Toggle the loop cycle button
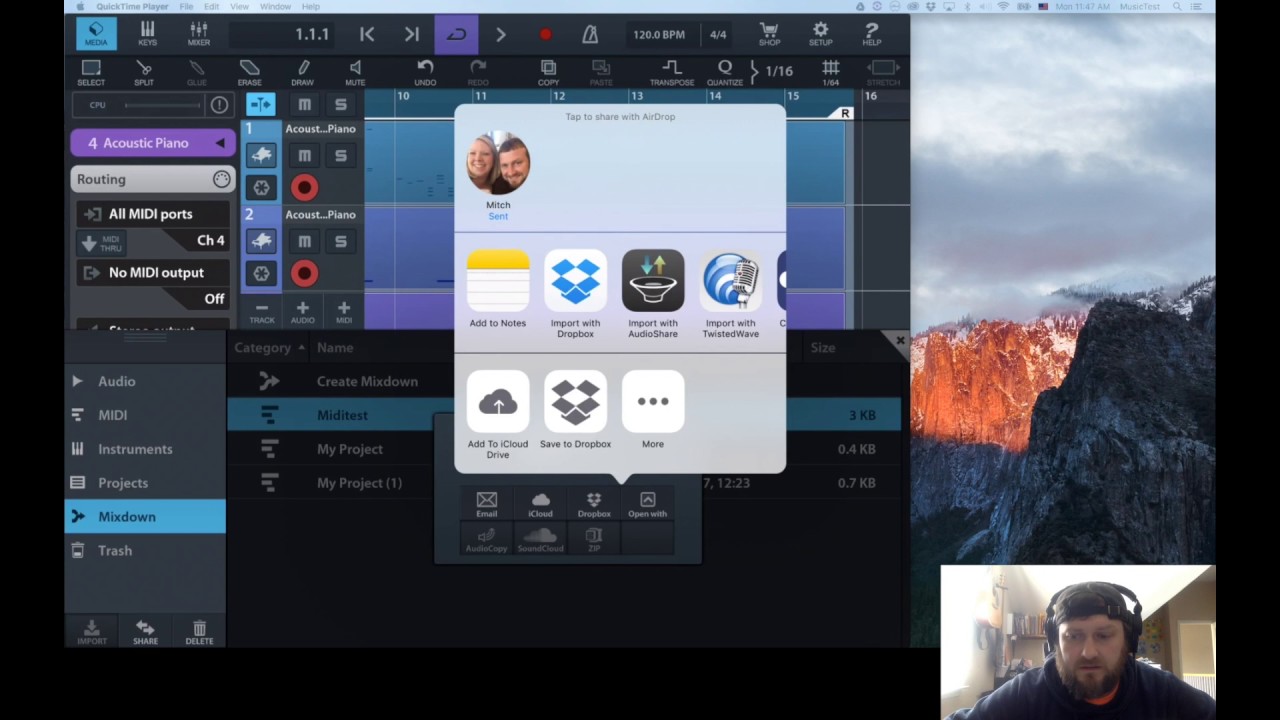The width and height of the screenshot is (1280, 720). (456, 34)
